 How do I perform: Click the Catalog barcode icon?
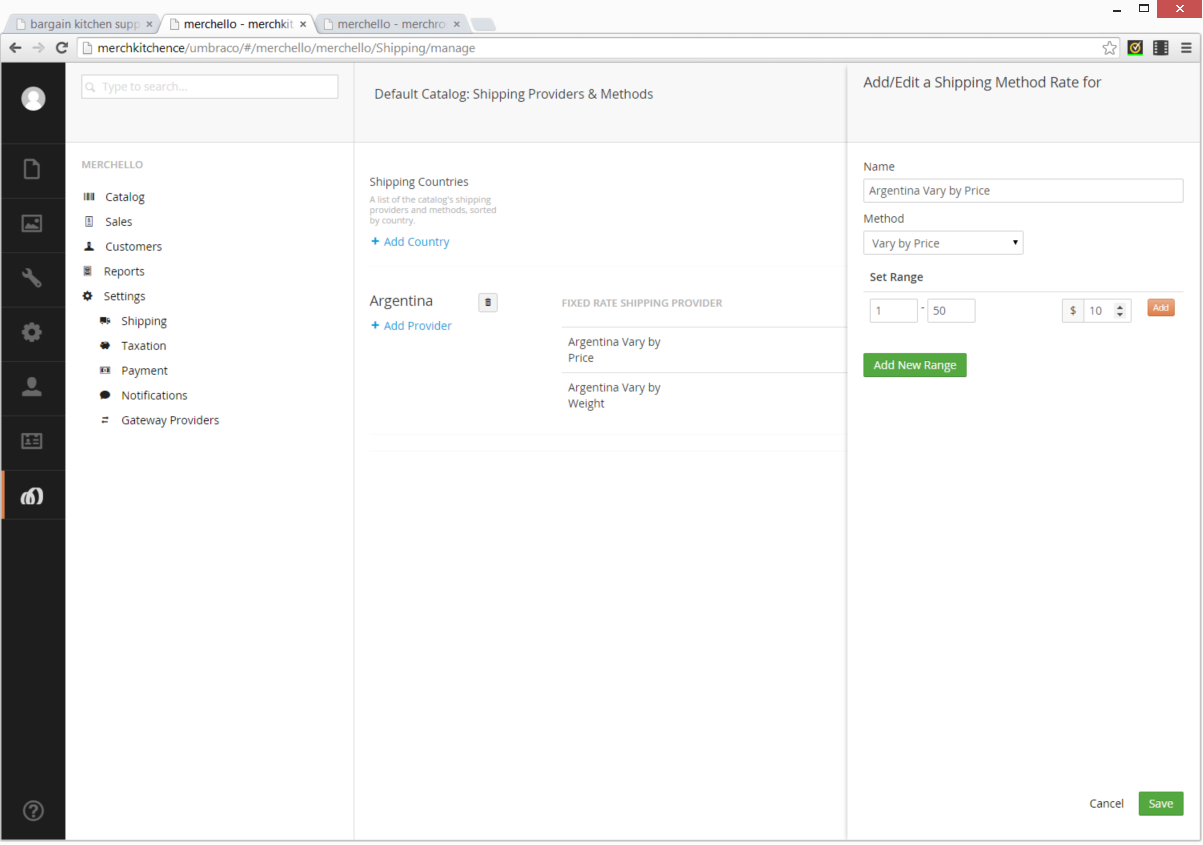[x=89, y=197]
